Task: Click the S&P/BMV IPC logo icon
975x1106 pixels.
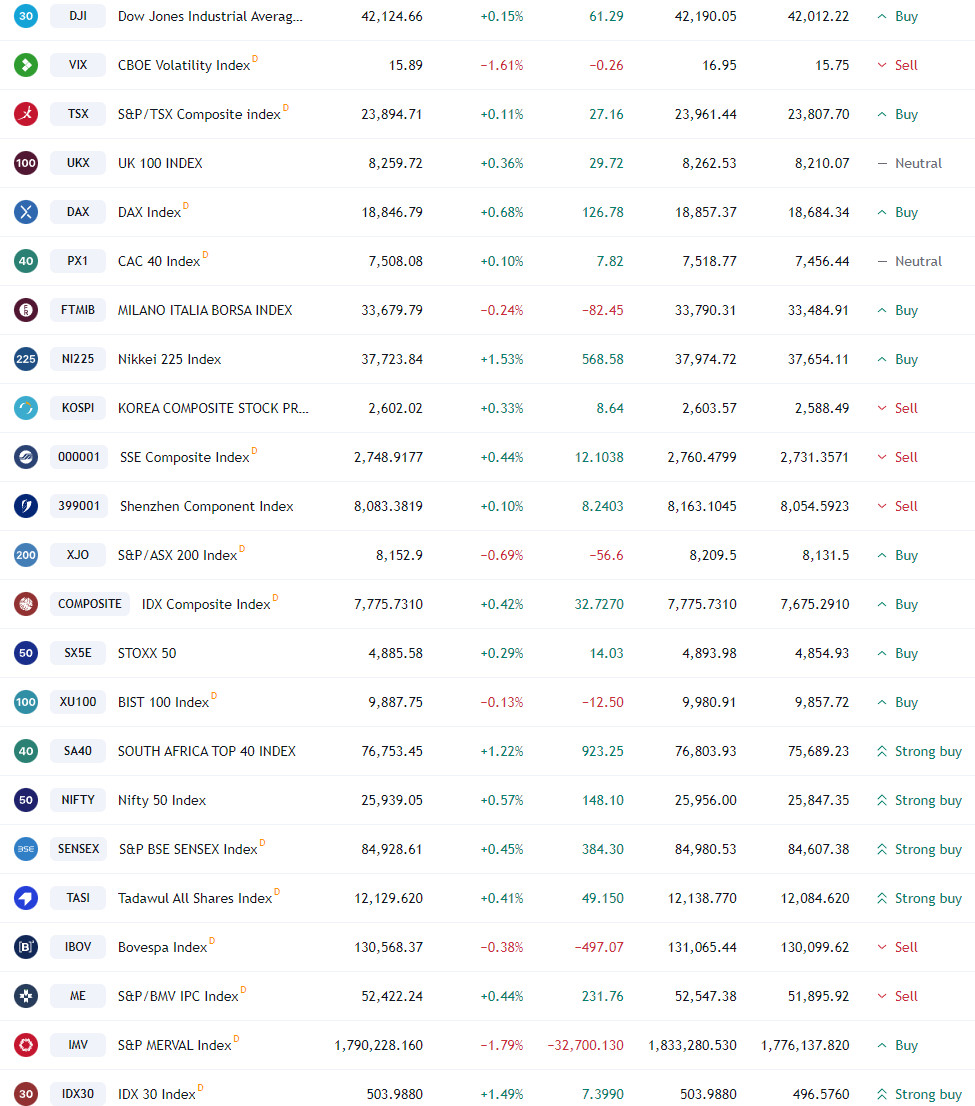Action: click(25, 997)
